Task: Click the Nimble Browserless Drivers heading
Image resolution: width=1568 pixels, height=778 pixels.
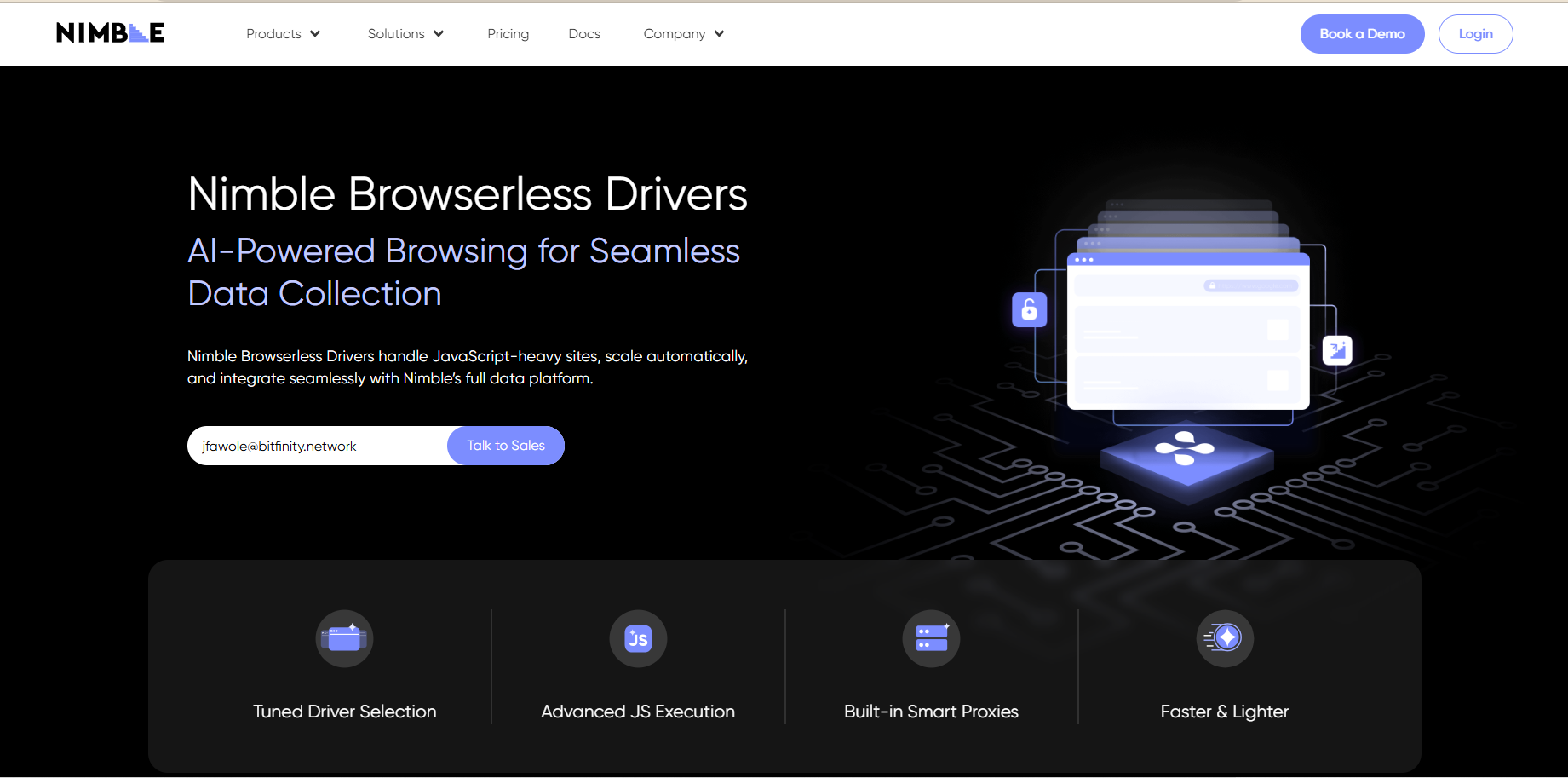Action: click(x=468, y=194)
